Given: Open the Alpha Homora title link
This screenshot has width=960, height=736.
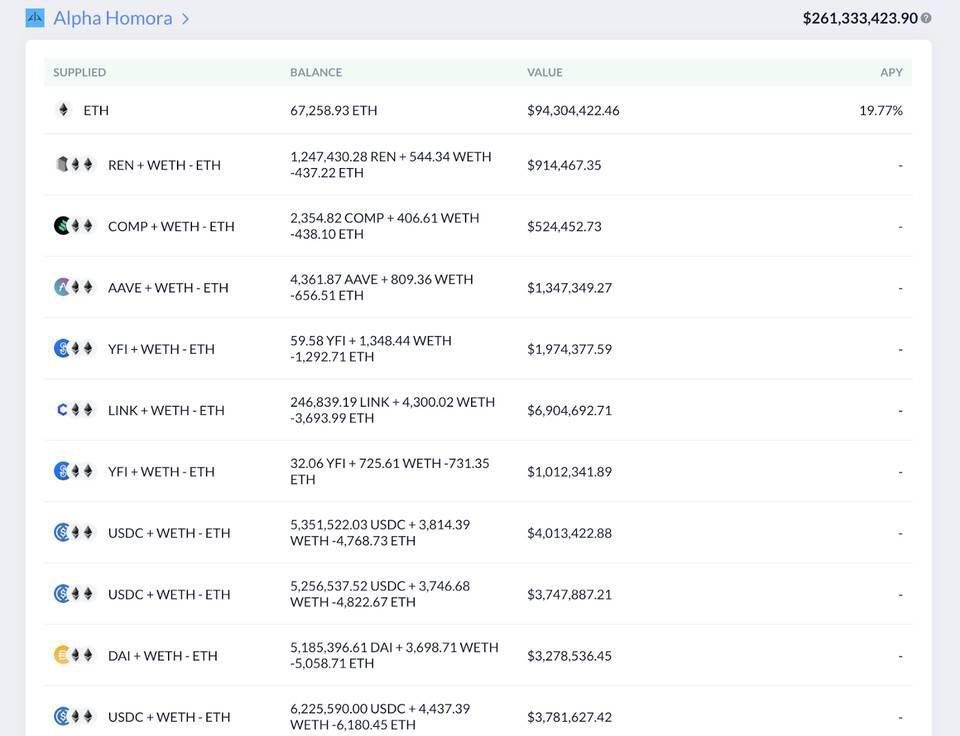Looking at the screenshot, I should click(112, 18).
